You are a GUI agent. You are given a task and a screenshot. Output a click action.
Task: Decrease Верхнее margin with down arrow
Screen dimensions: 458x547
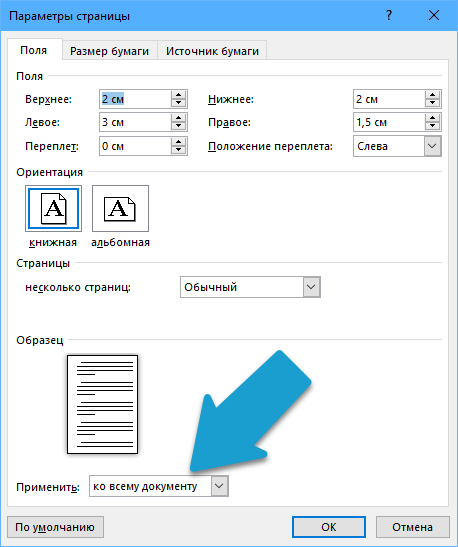pos(178,103)
